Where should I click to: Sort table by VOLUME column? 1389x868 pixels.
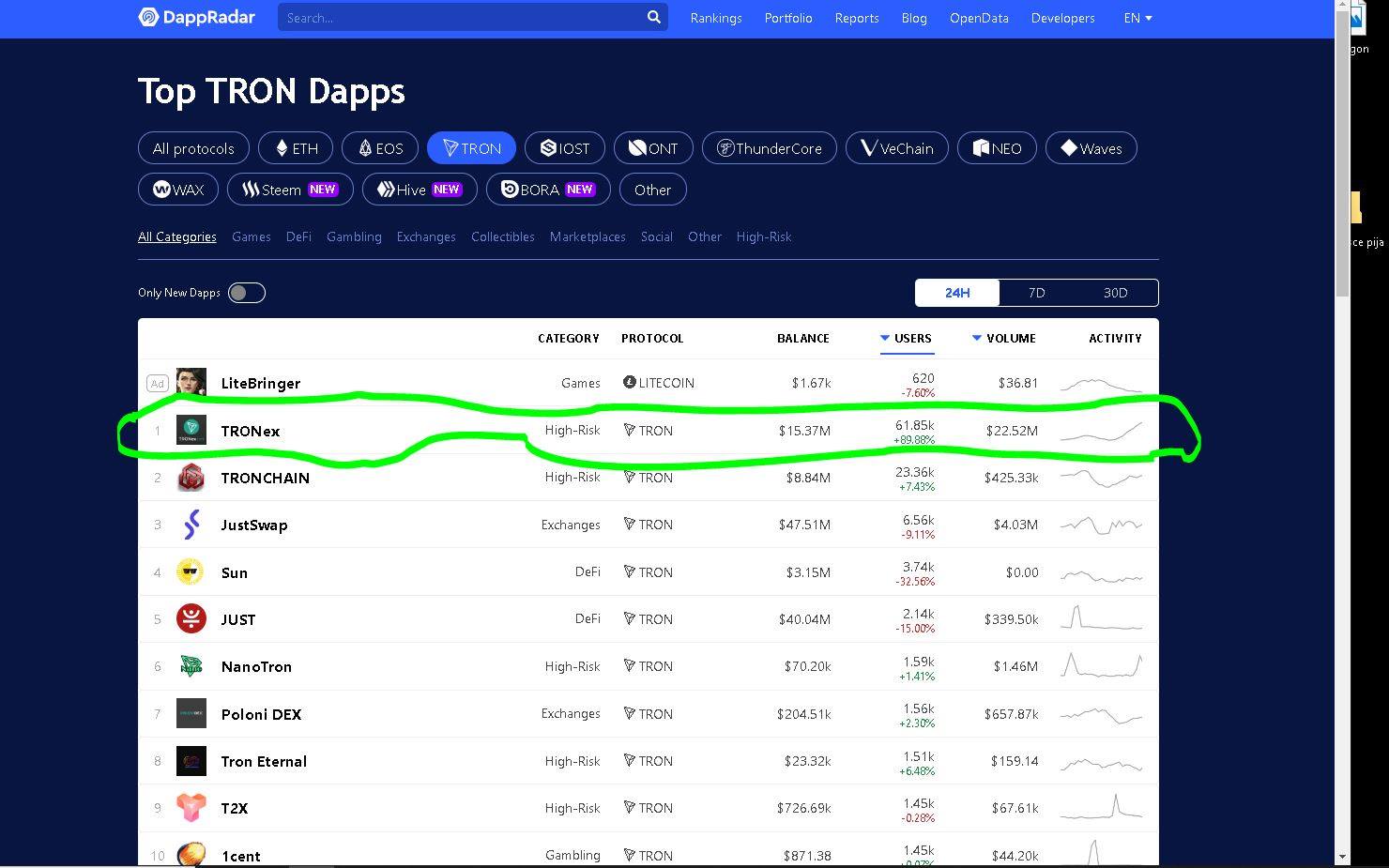tap(1004, 338)
